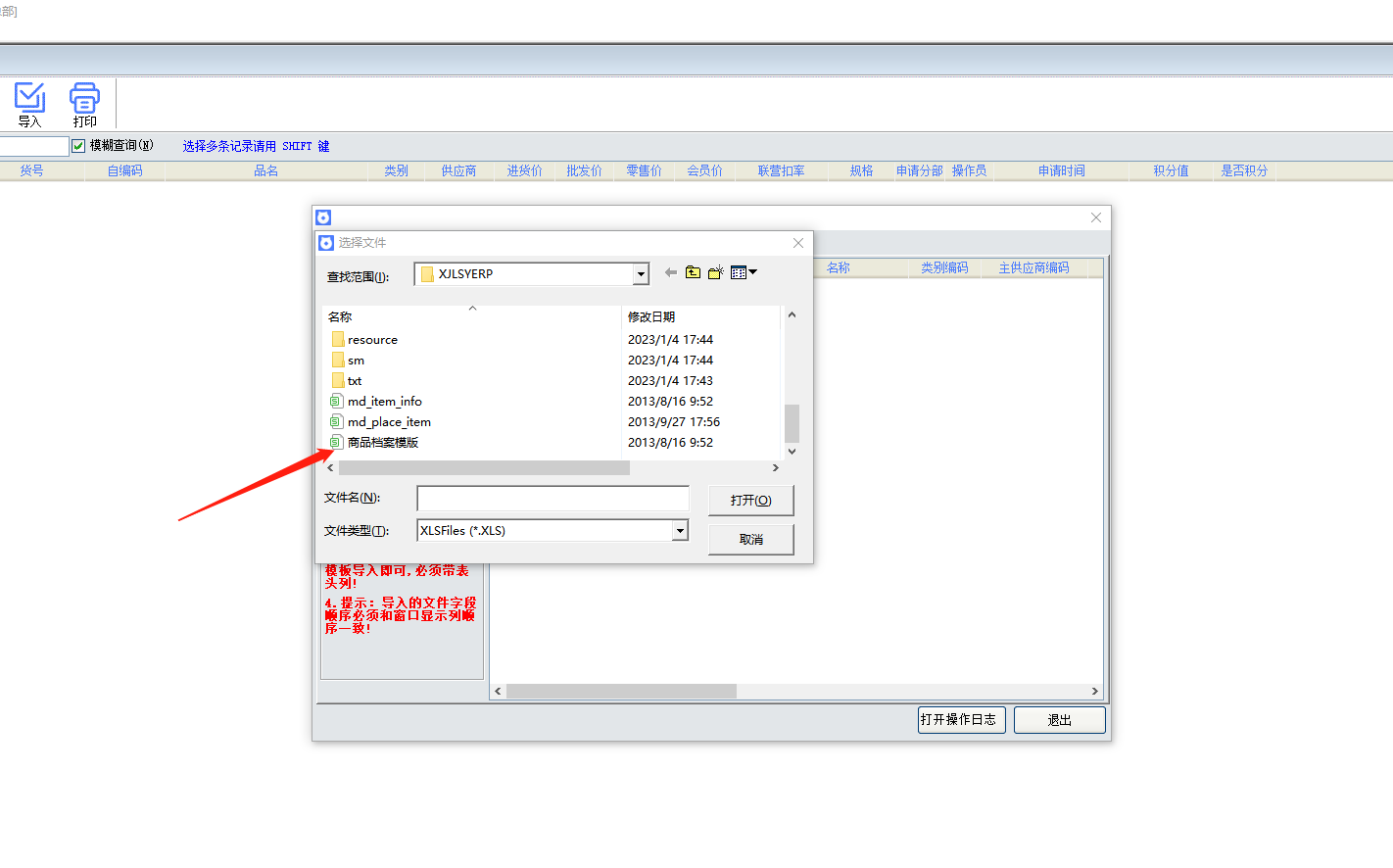Click the search input box beside 模糊查询
This screenshot has width=1393, height=868.
point(34,146)
